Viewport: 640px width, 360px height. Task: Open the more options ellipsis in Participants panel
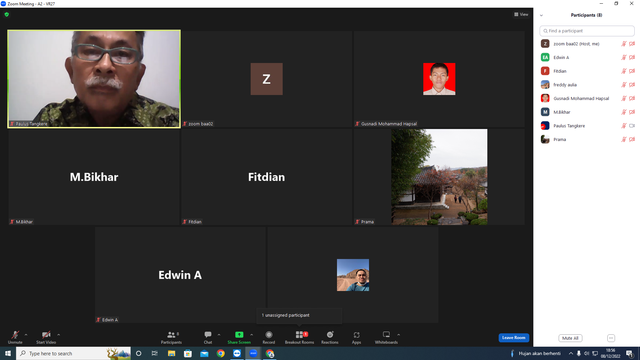coord(611,338)
